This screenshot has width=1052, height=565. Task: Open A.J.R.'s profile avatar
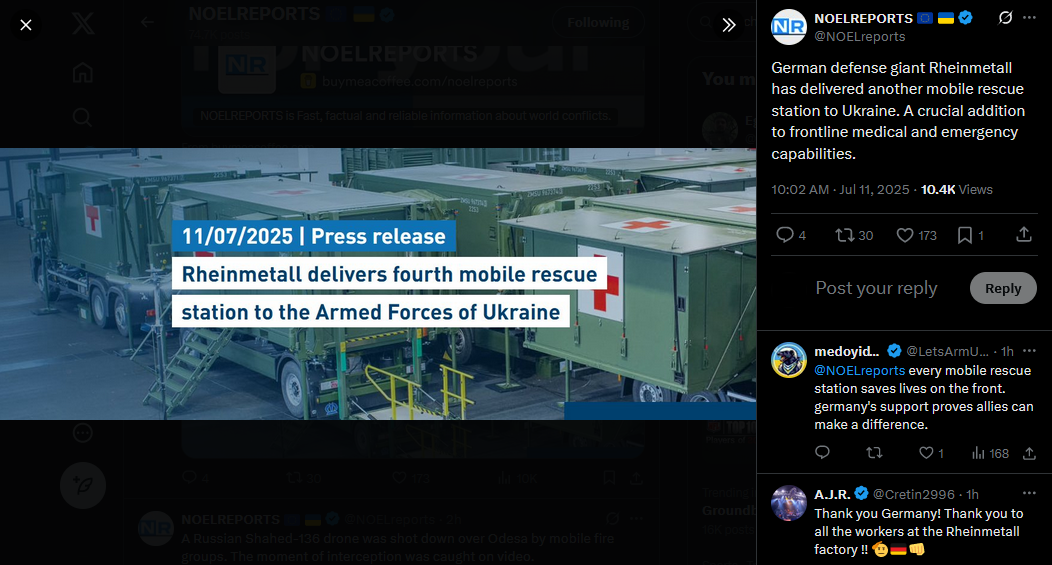pyautogui.click(x=788, y=503)
